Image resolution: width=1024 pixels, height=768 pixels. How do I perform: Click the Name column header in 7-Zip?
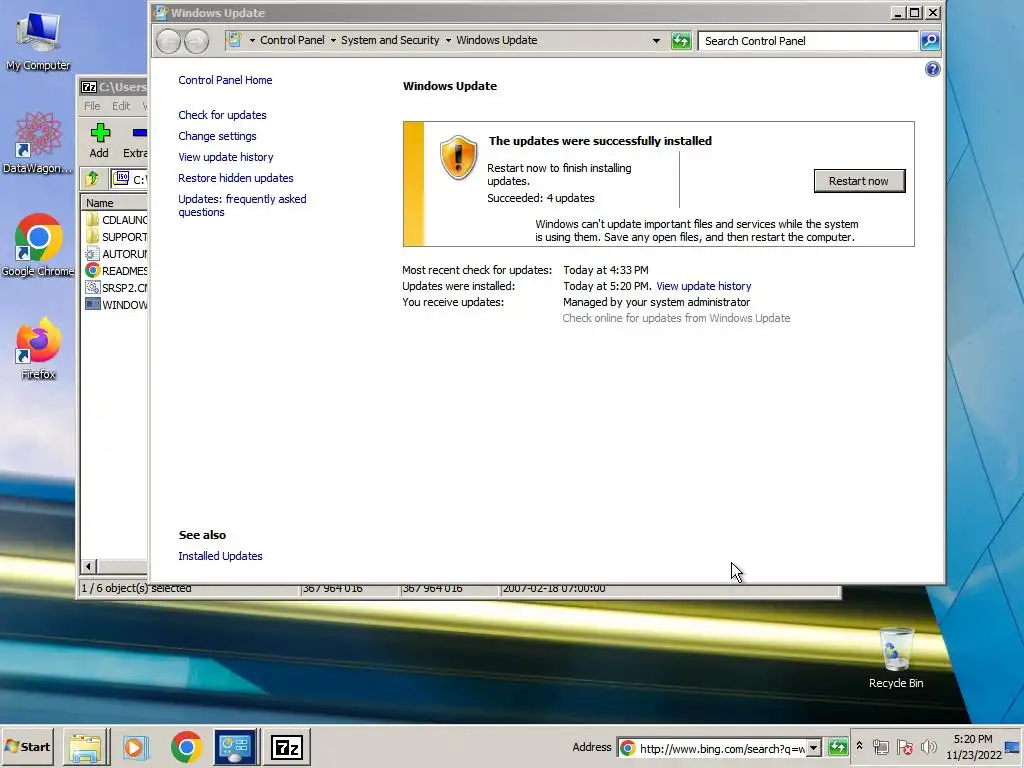(x=115, y=202)
